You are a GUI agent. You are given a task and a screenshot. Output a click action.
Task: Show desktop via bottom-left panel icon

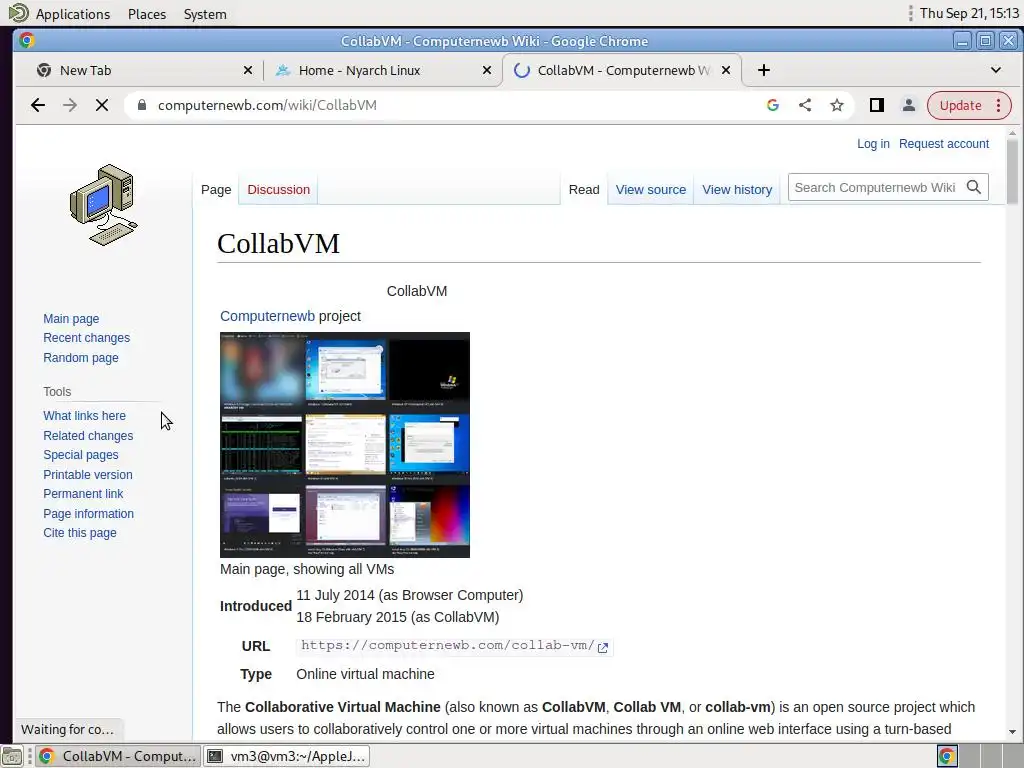click(x=12, y=756)
